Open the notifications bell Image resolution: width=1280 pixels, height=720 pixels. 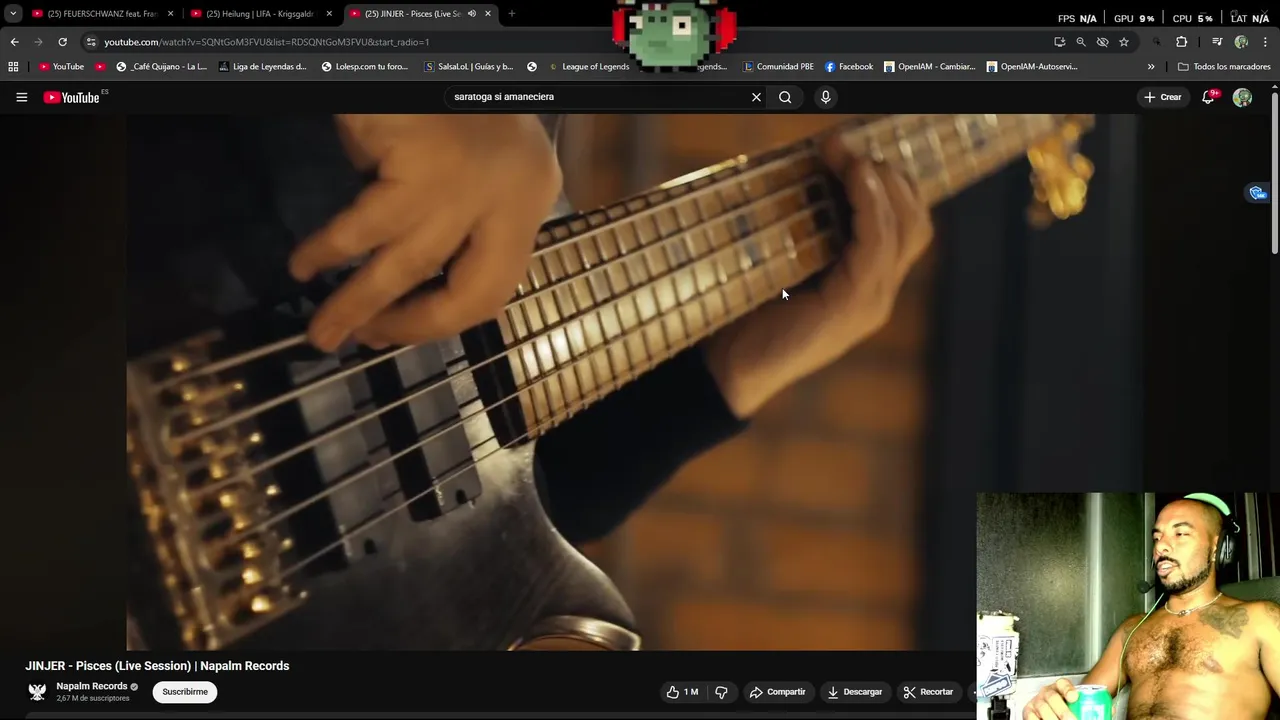tap(1208, 97)
